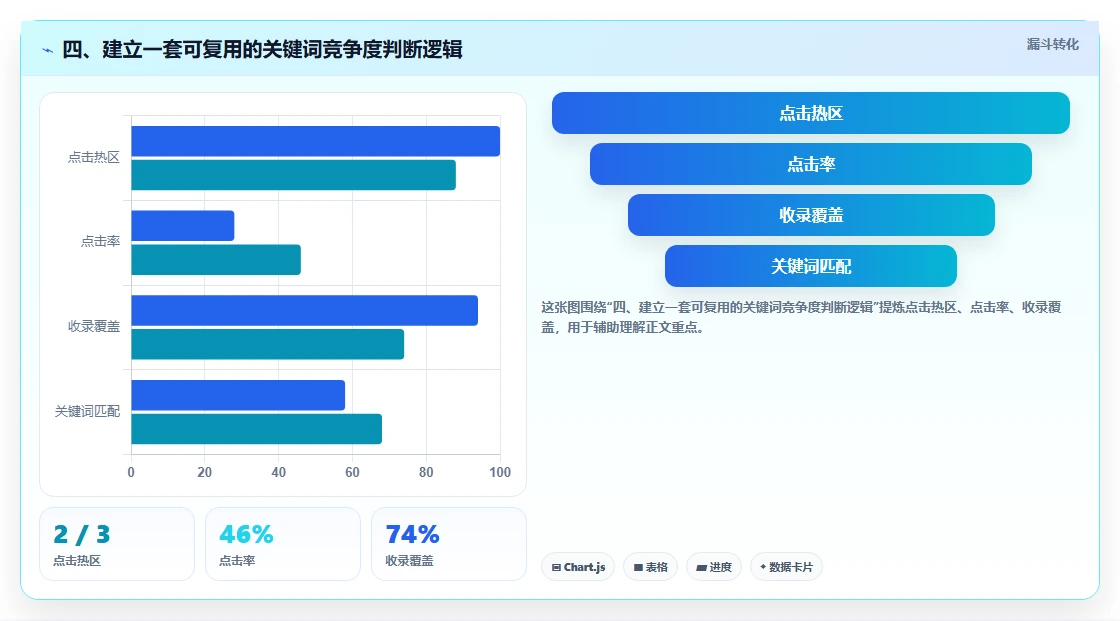This screenshot has height=621, width=1120.
Task: Click the 表格 chip
Action: click(x=650, y=567)
